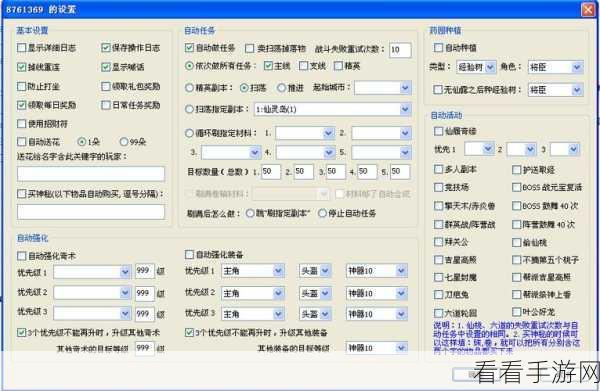Image resolution: width=600 pixels, height=391 pixels.
Task: Check the 支线 checkbox
Action: 303,66
